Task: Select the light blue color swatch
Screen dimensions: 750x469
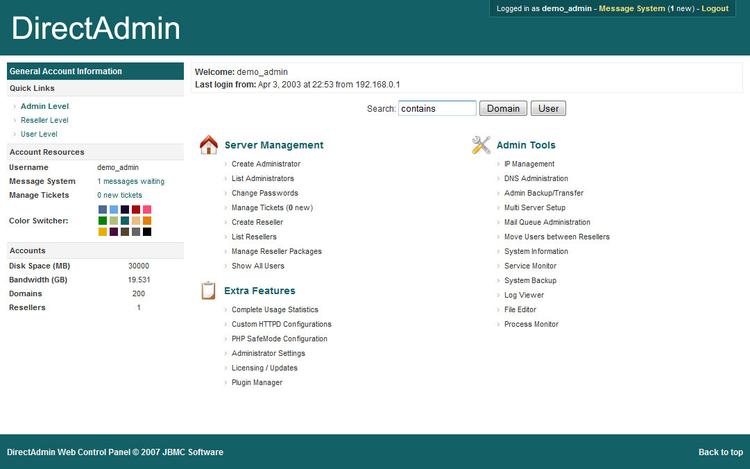Action: pos(114,209)
